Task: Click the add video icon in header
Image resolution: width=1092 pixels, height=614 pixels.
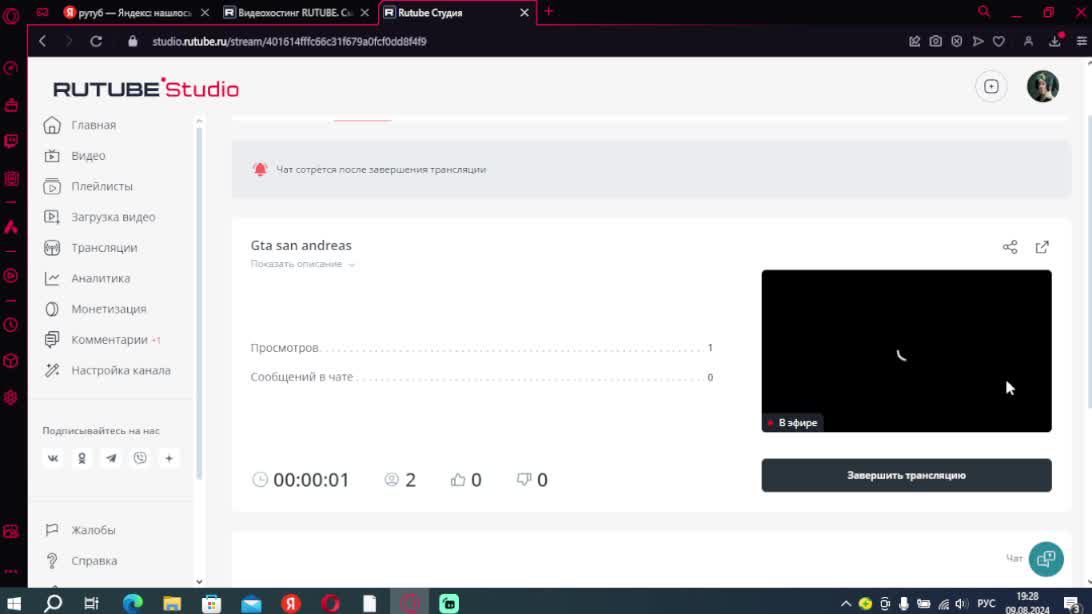Action: click(x=991, y=86)
